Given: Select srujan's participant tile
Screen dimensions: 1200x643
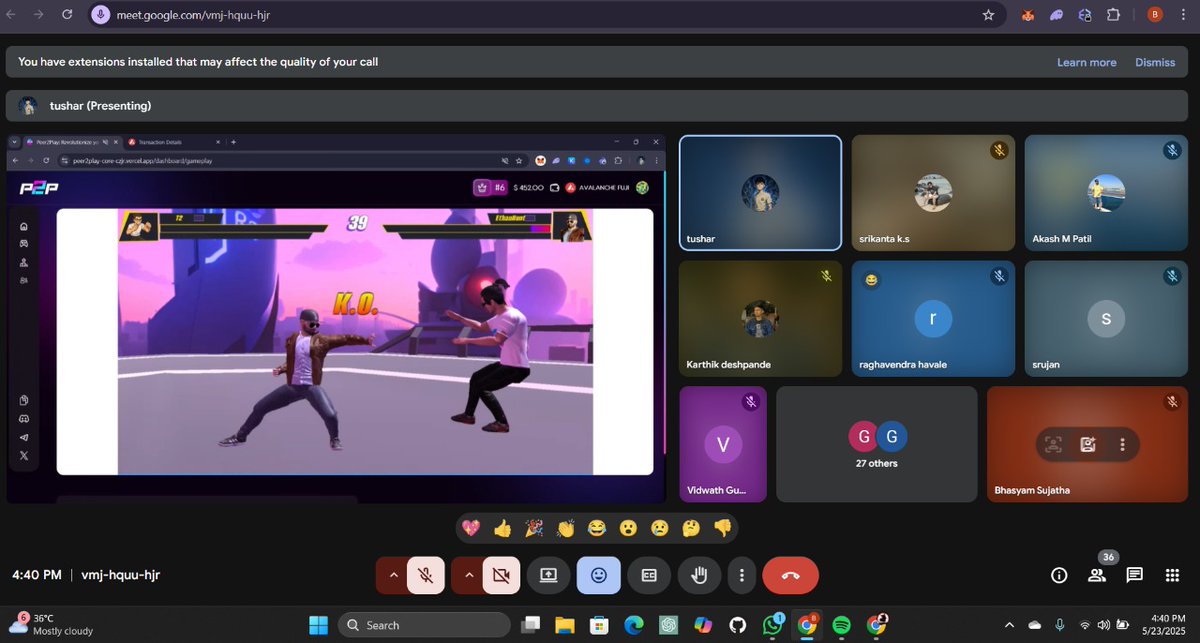Looking at the screenshot, I should coord(1106,318).
